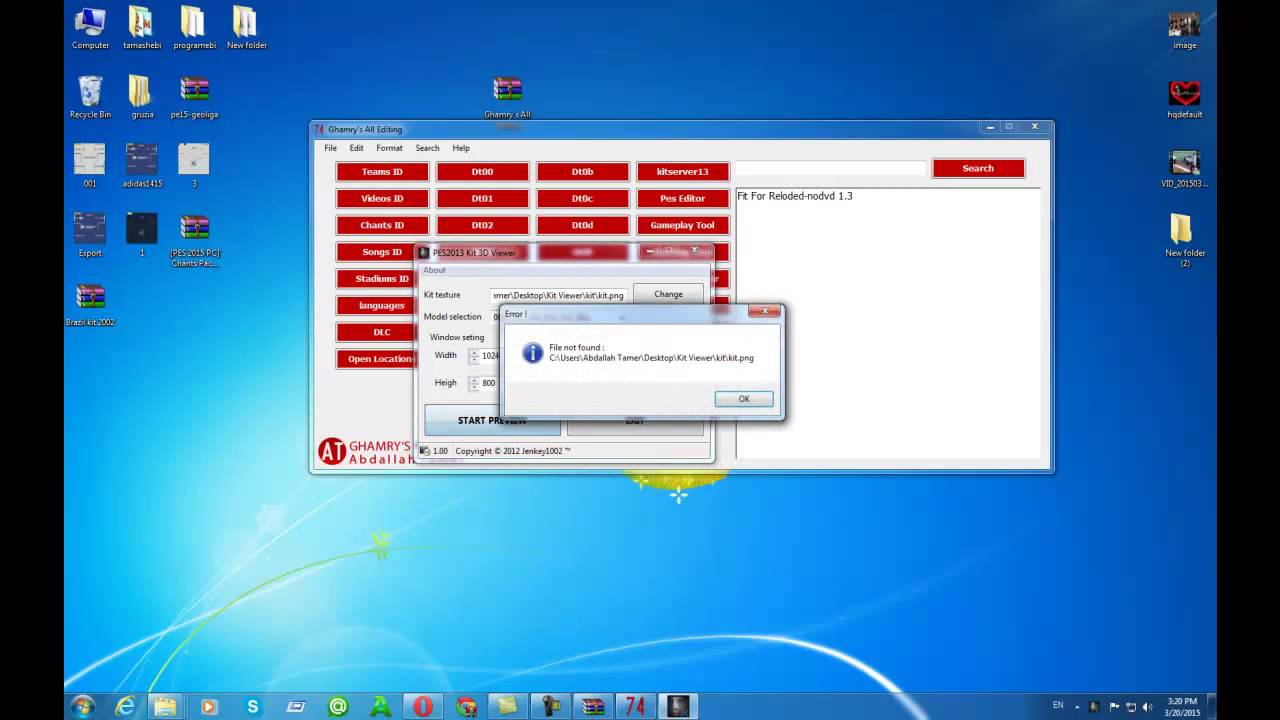The image size is (1280, 720).
Task: Select Ghamry's All archive desktop icon
Action: pos(507,98)
